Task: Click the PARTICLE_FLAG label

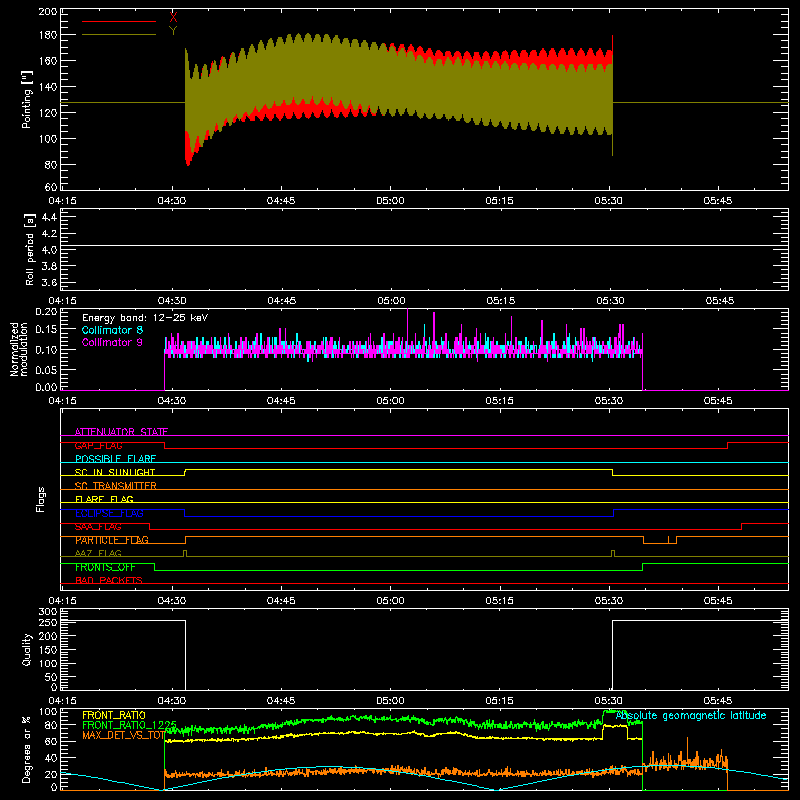Action: (112, 540)
